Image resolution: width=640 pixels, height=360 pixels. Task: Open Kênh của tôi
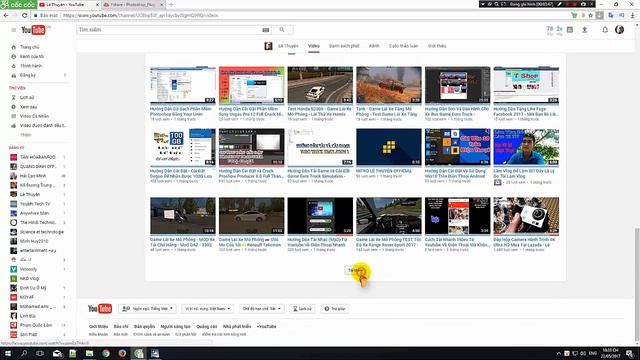coord(32,57)
